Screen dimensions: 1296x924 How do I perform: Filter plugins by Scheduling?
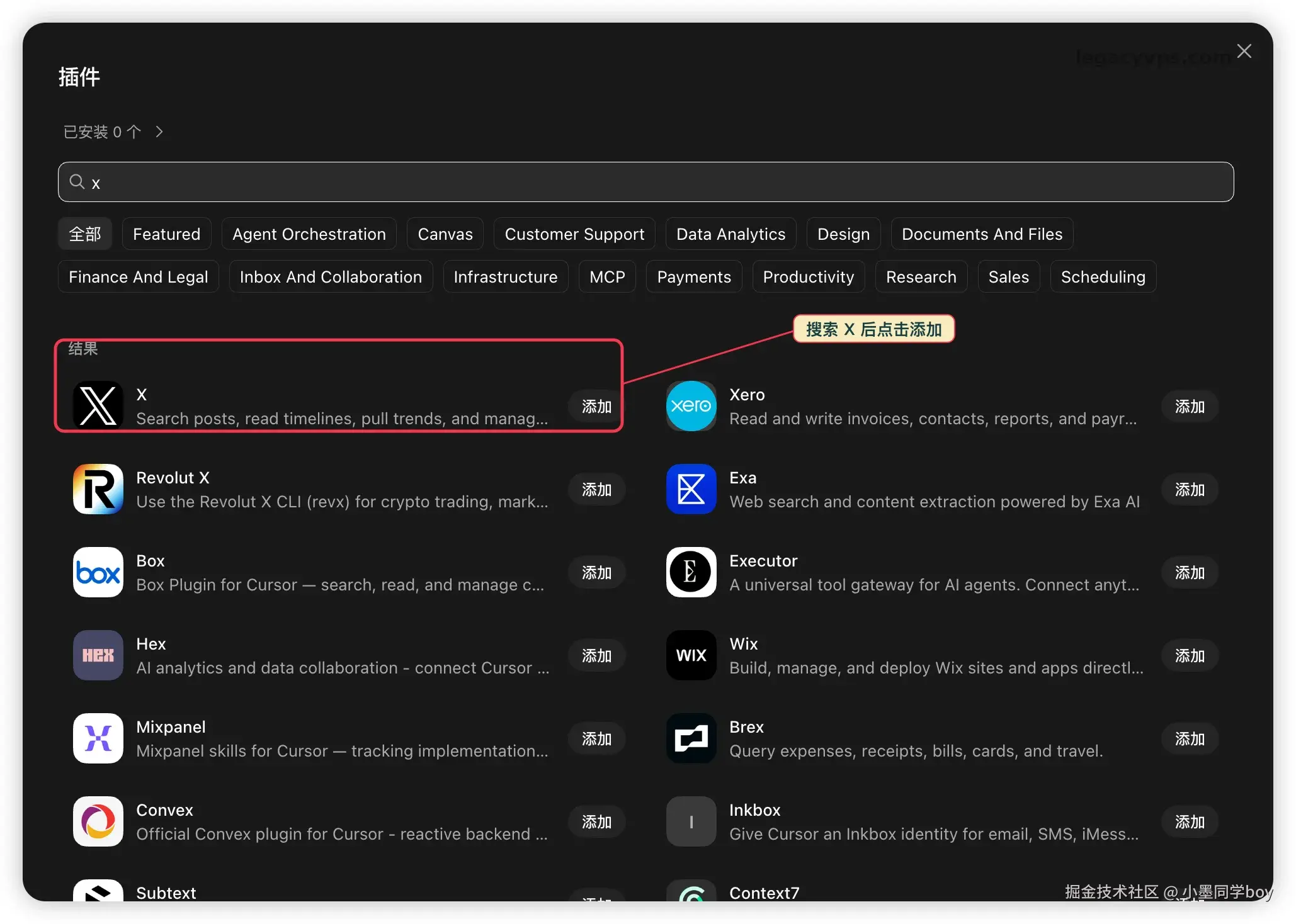click(1103, 277)
